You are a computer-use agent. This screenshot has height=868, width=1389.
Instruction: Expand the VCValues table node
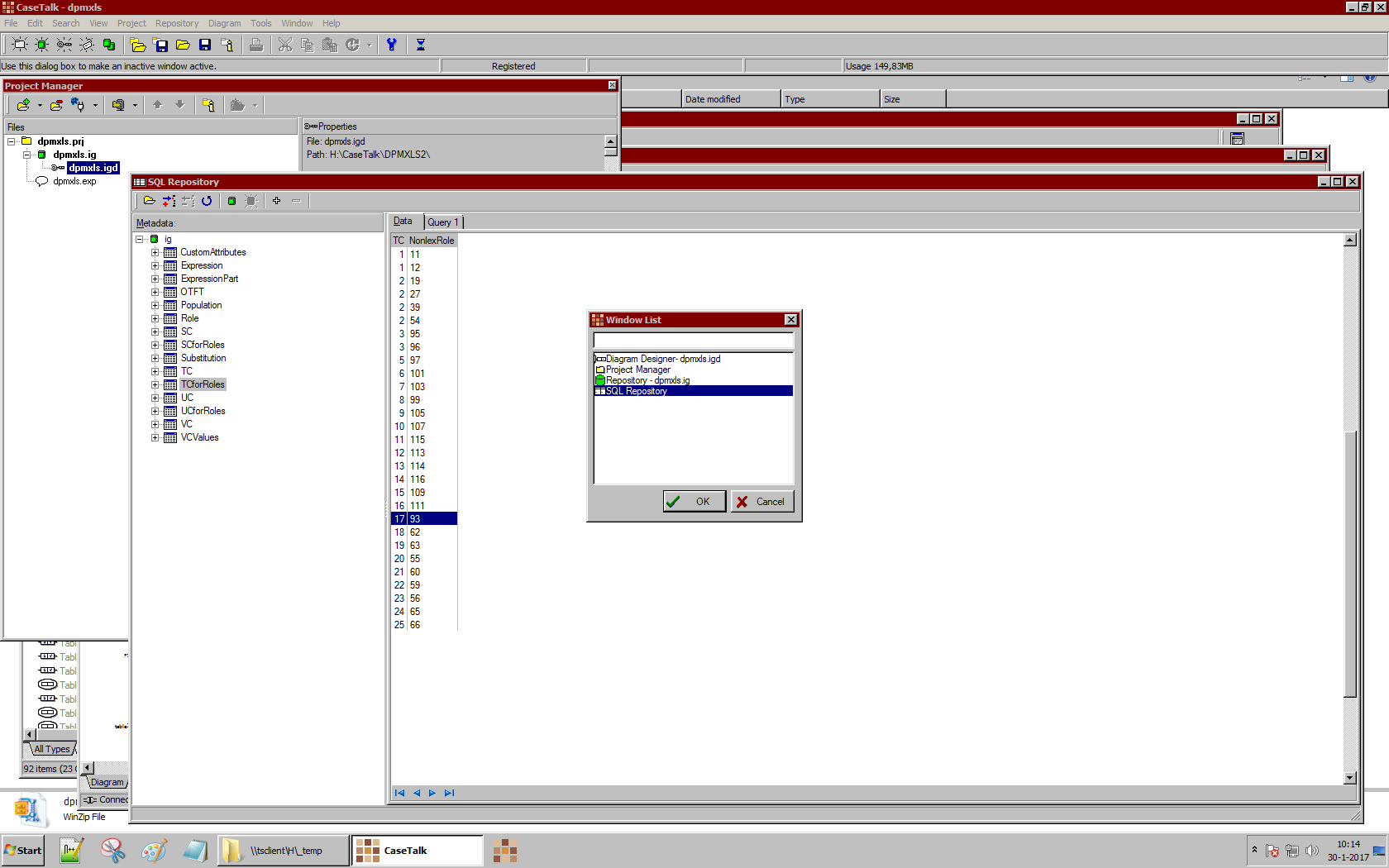point(155,437)
